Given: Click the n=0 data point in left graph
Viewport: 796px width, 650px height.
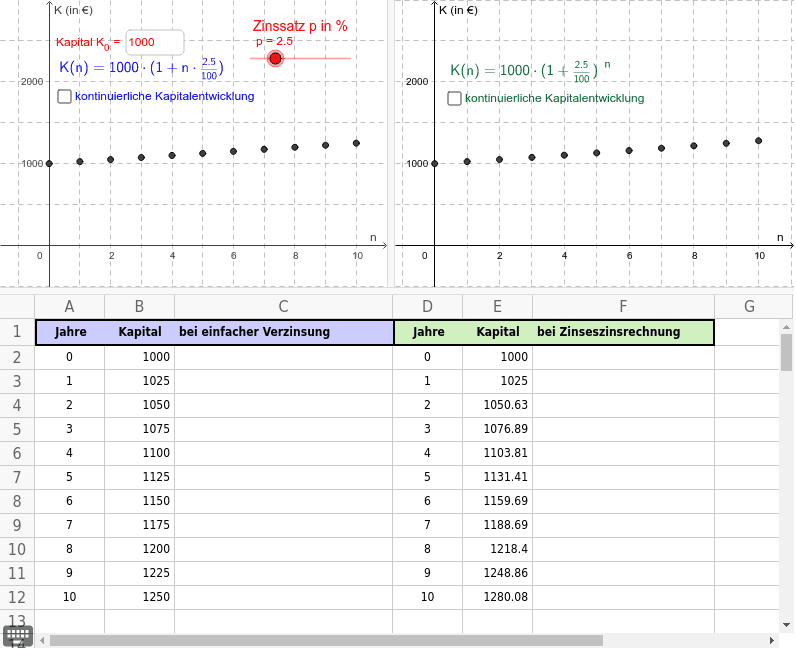Looking at the screenshot, I should 49,164.
